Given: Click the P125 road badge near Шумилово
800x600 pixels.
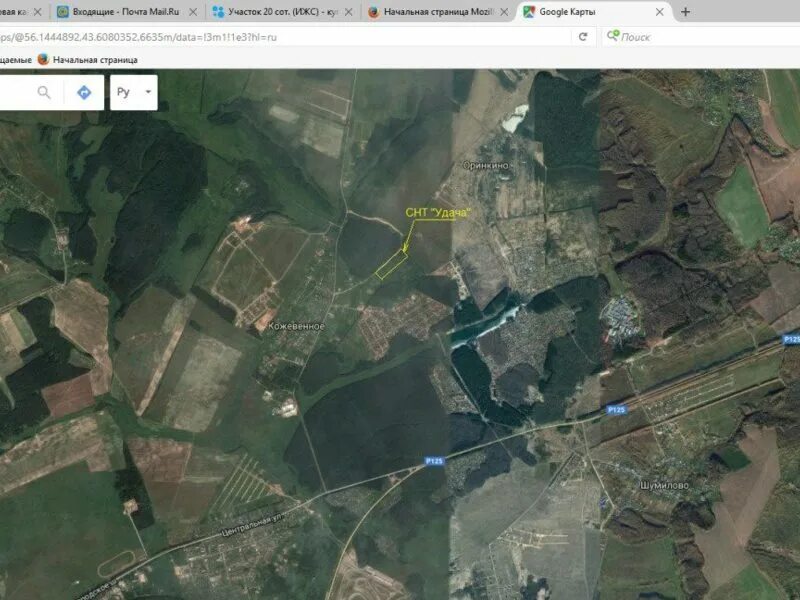Looking at the screenshot, I should point(616,410).
